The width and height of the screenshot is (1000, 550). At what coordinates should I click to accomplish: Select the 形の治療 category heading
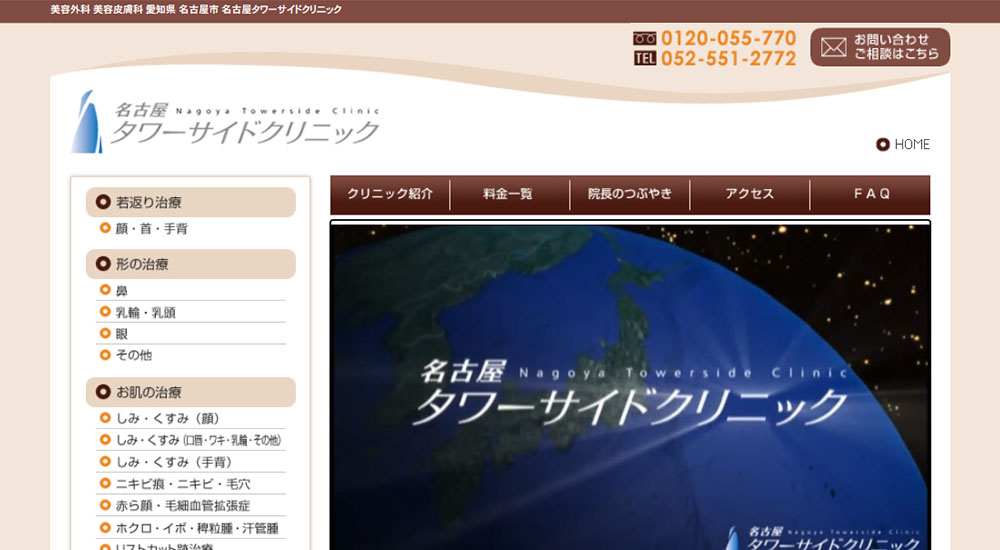(191, 264)
